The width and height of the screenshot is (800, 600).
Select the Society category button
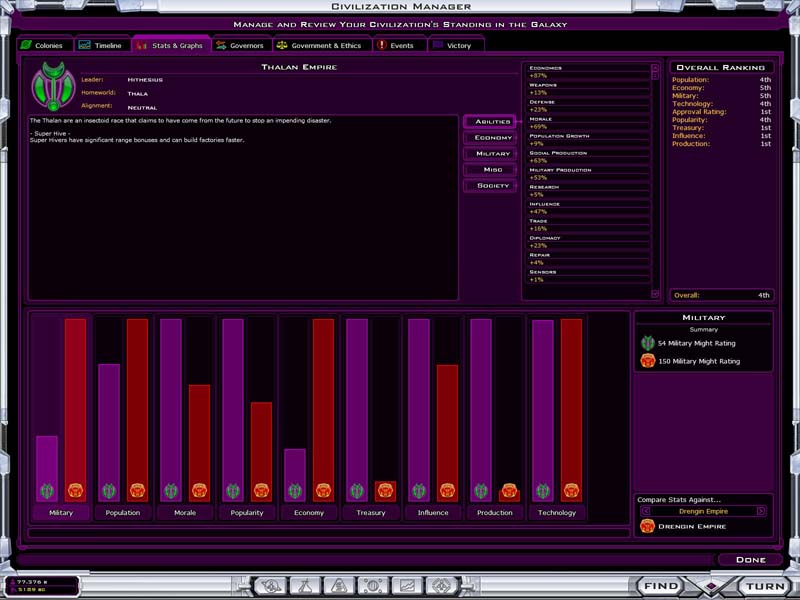pos(490,186)
